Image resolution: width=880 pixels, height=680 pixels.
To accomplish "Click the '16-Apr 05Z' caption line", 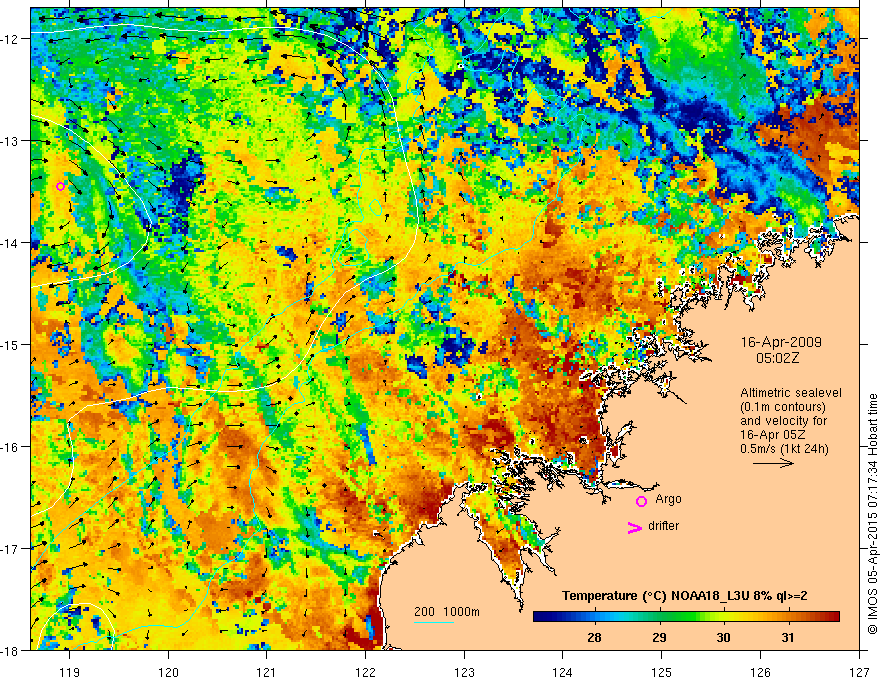I will (771, 435).
